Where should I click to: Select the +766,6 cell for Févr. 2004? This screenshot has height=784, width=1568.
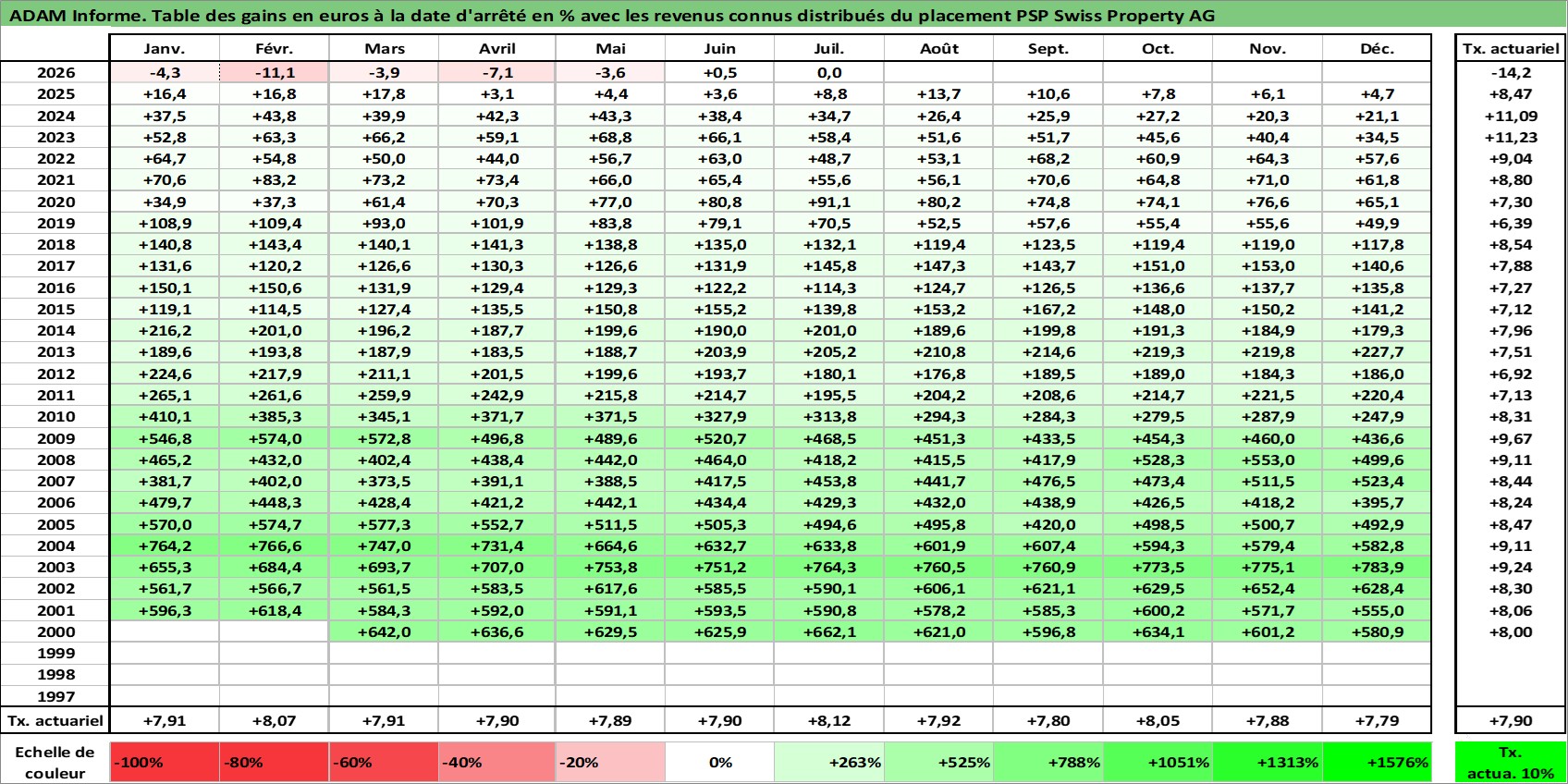(x=274, y=545)
